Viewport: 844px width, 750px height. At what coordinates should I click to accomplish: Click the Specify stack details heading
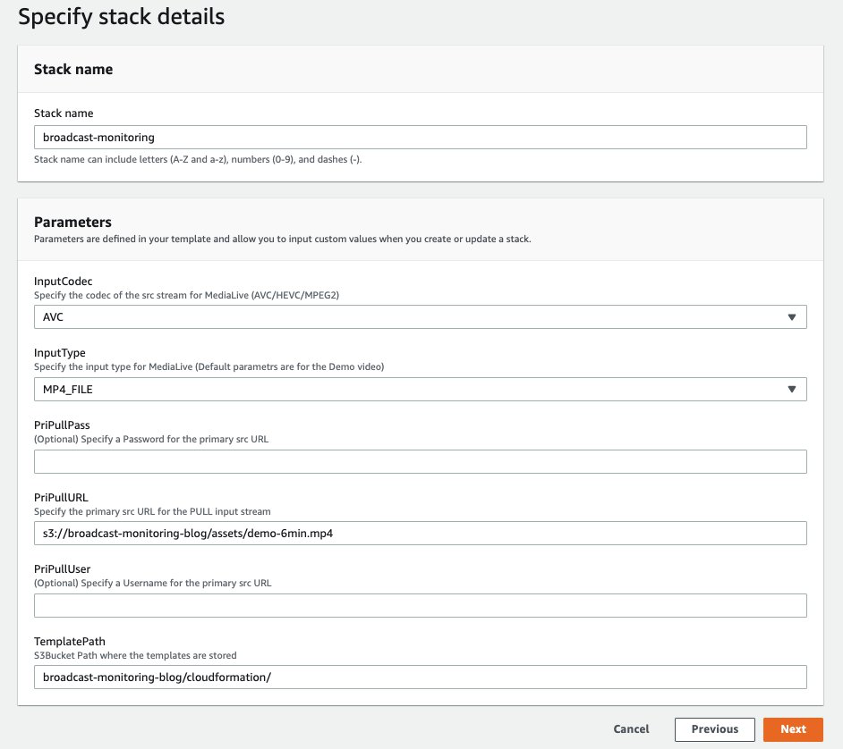coord(120,16)
